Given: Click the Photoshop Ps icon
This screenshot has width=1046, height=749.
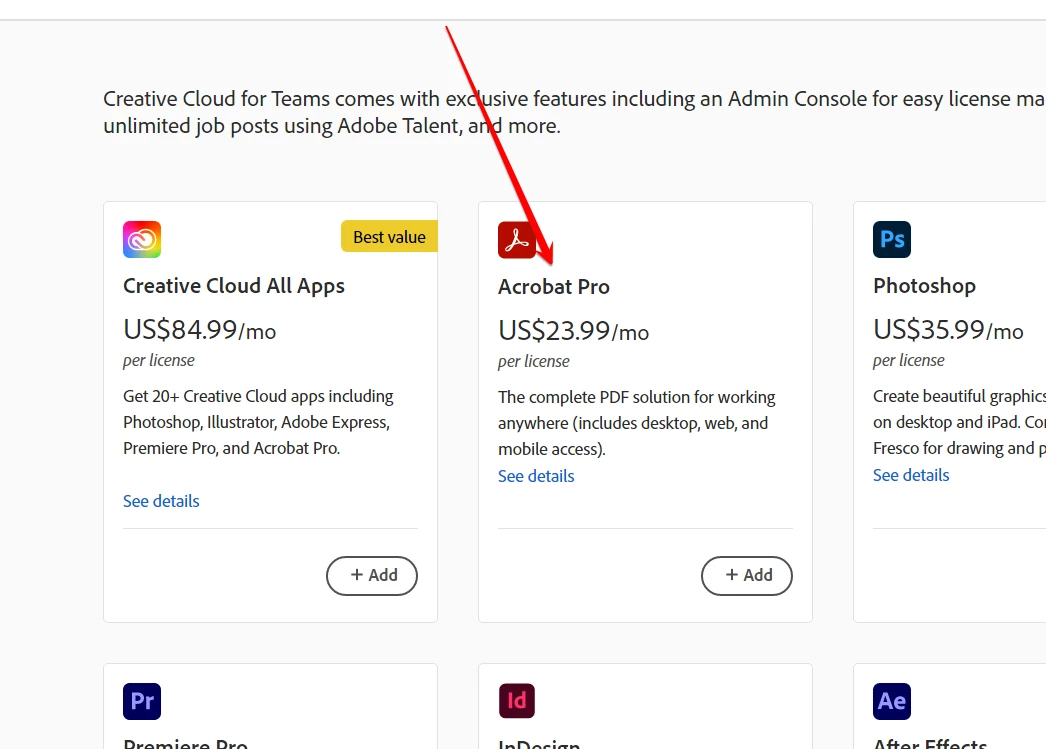Looking at the screenshot, I should [892, 239].
